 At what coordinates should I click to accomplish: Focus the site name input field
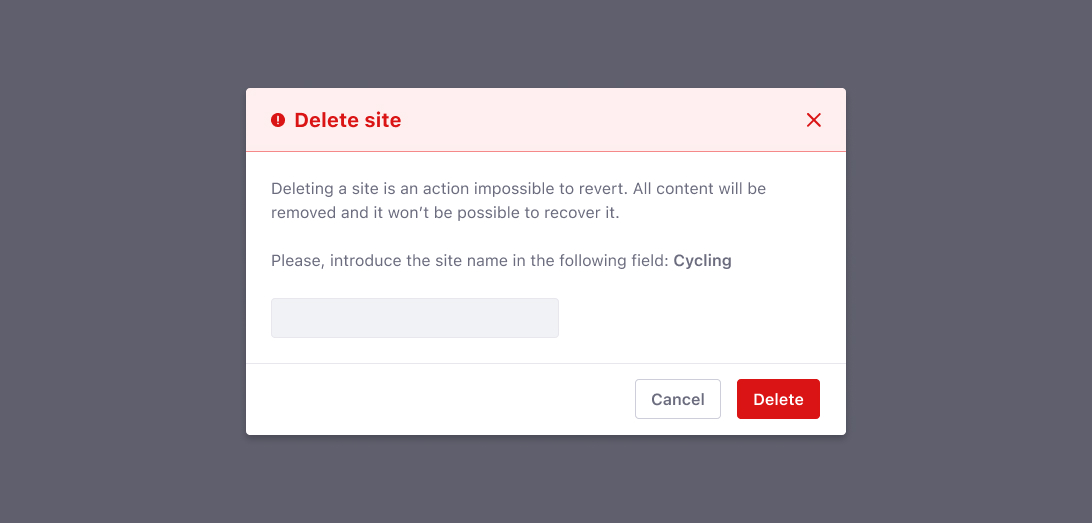click(414, 318)
